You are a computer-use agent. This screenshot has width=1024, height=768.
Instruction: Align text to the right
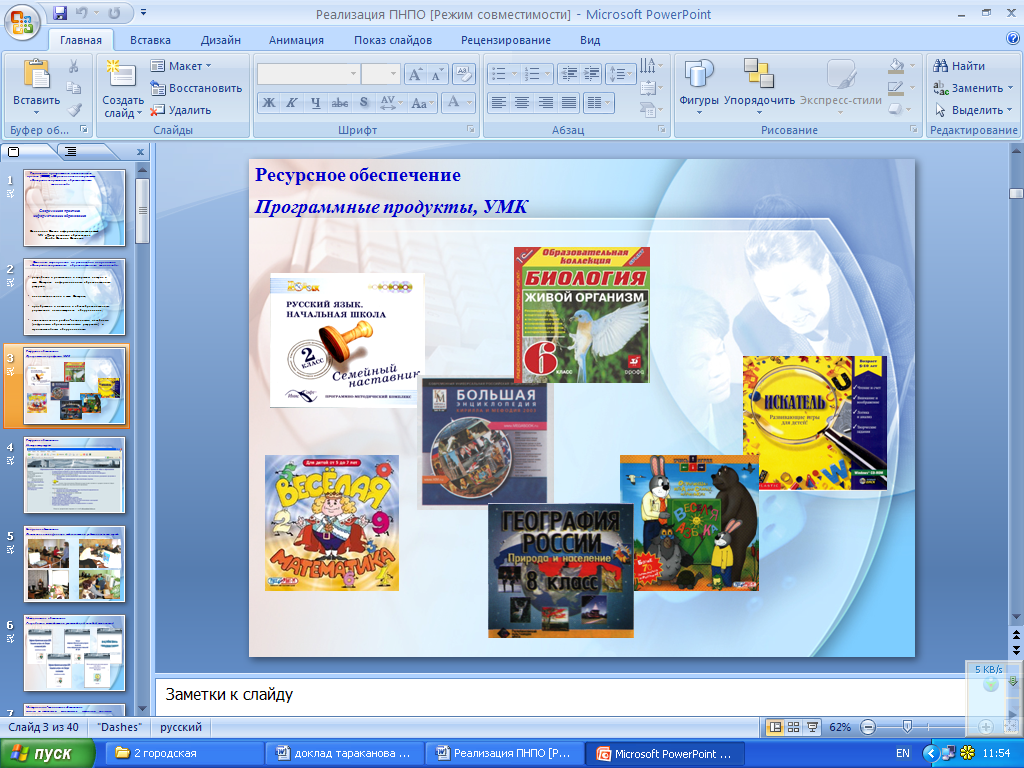(x=545, y=103)
